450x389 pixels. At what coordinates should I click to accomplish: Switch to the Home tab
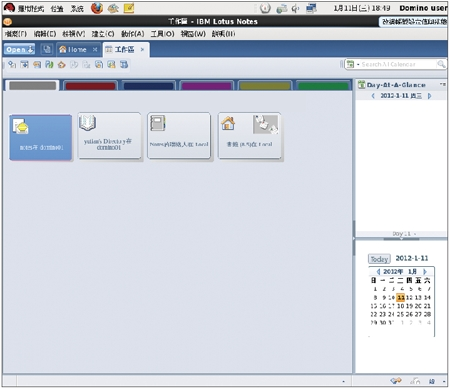click(73, 50)
